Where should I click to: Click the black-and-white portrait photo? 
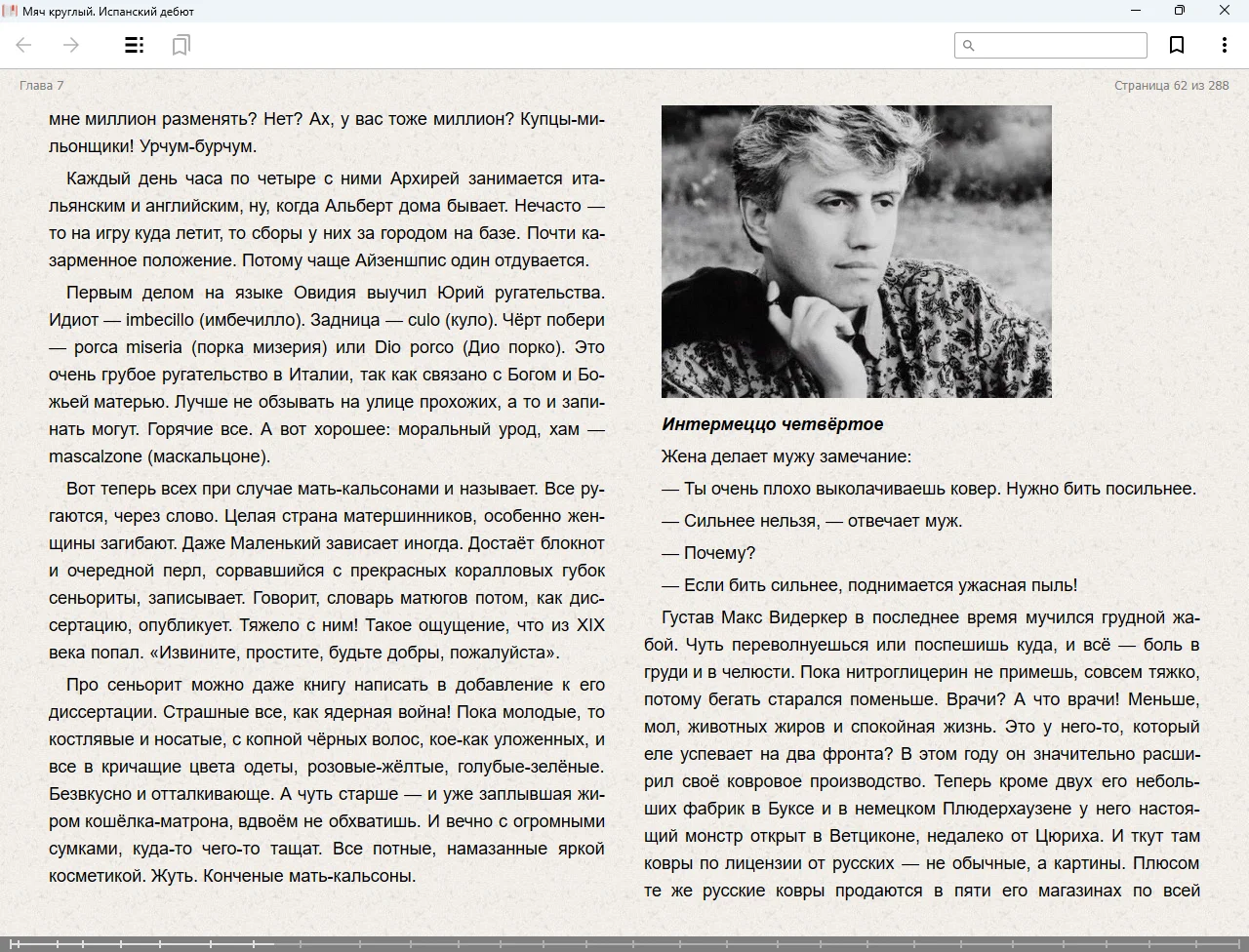[856, 251]
